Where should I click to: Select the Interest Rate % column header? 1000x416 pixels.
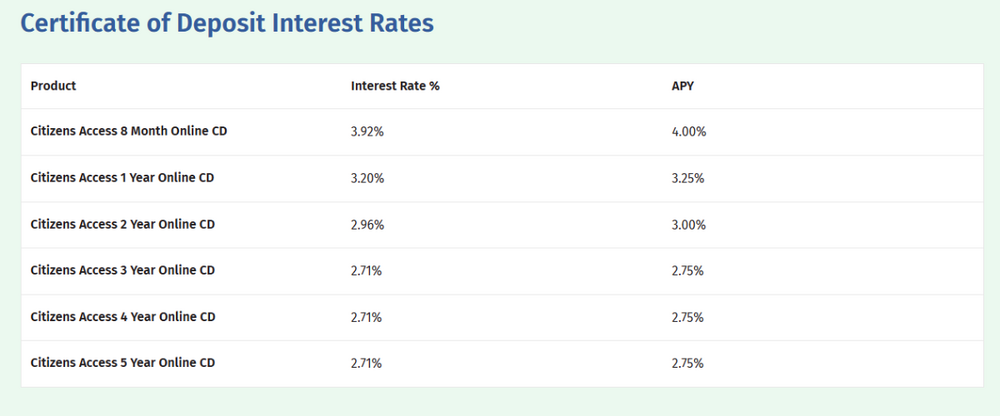click(395, 86)
